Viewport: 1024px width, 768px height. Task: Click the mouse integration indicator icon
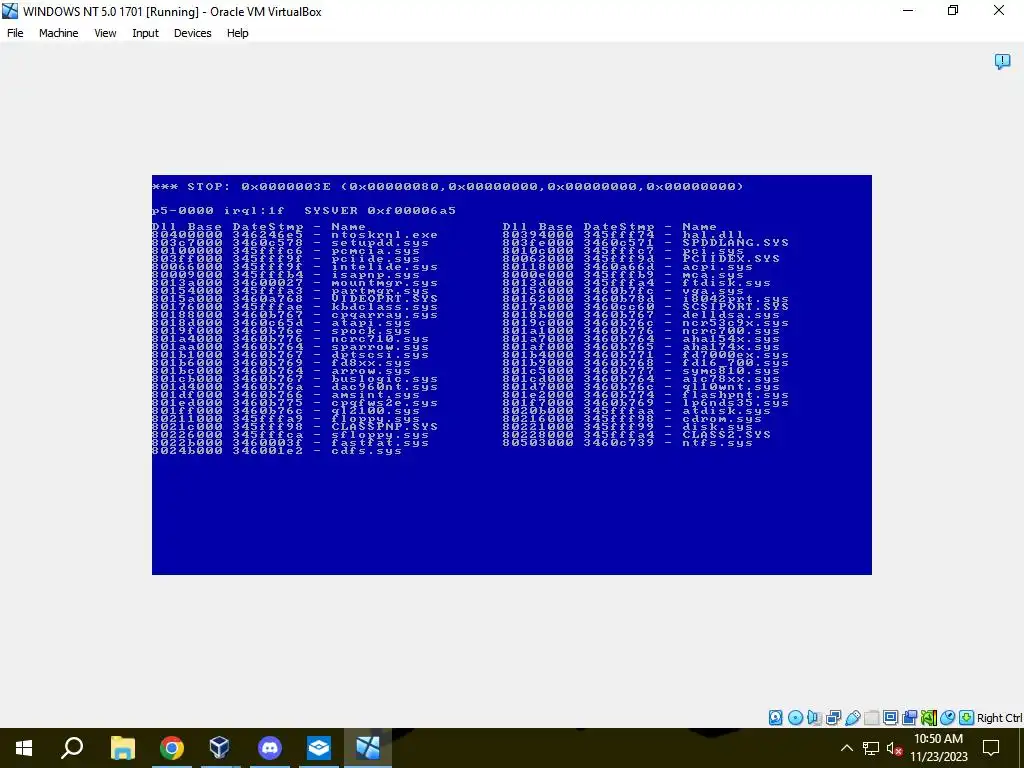click(x=948, y=718)
